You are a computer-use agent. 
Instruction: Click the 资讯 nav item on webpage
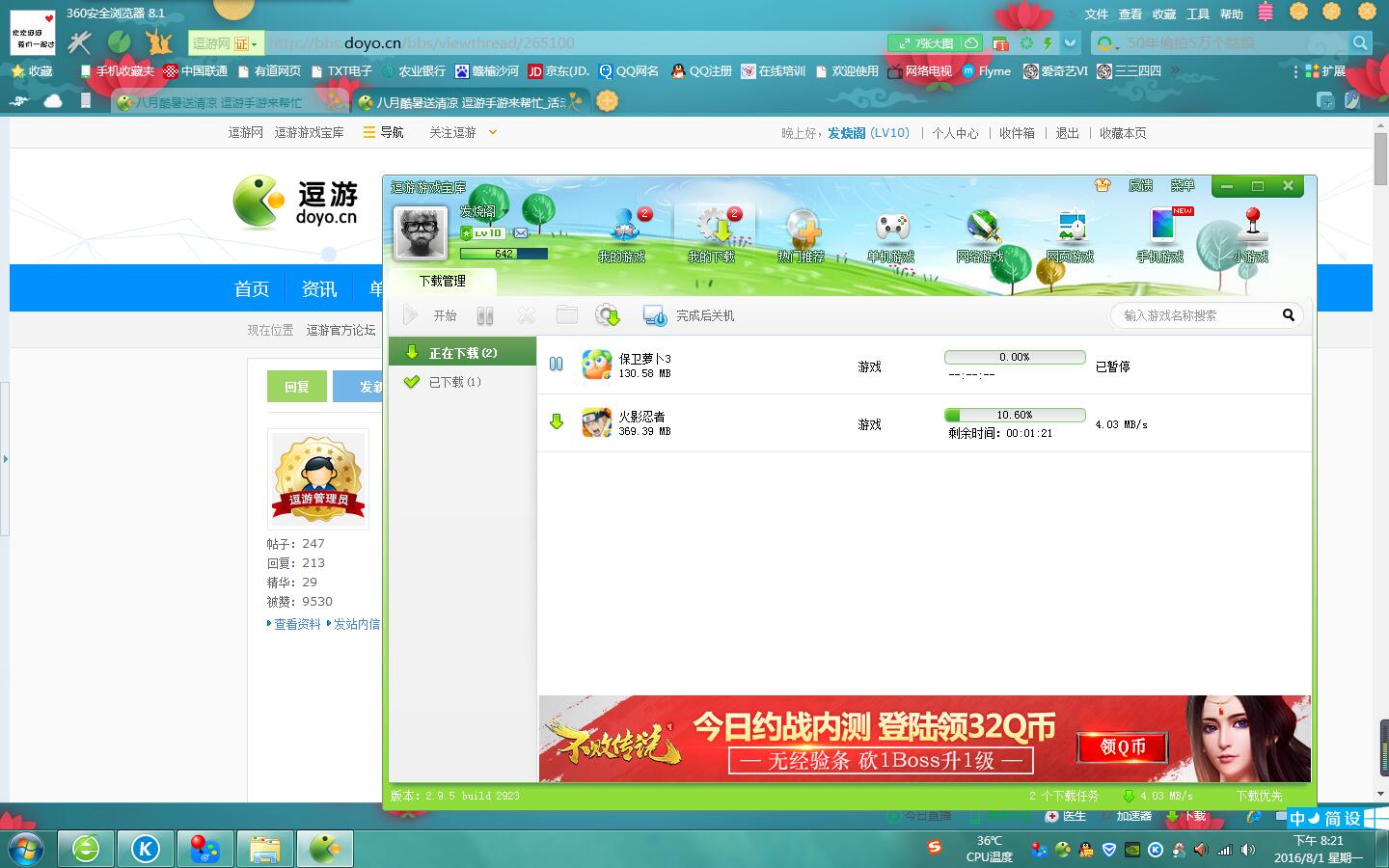coord(319,289)
